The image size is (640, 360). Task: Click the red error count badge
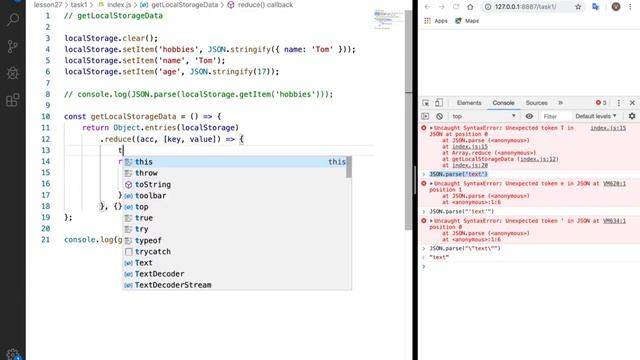click(x=601, y=103)
